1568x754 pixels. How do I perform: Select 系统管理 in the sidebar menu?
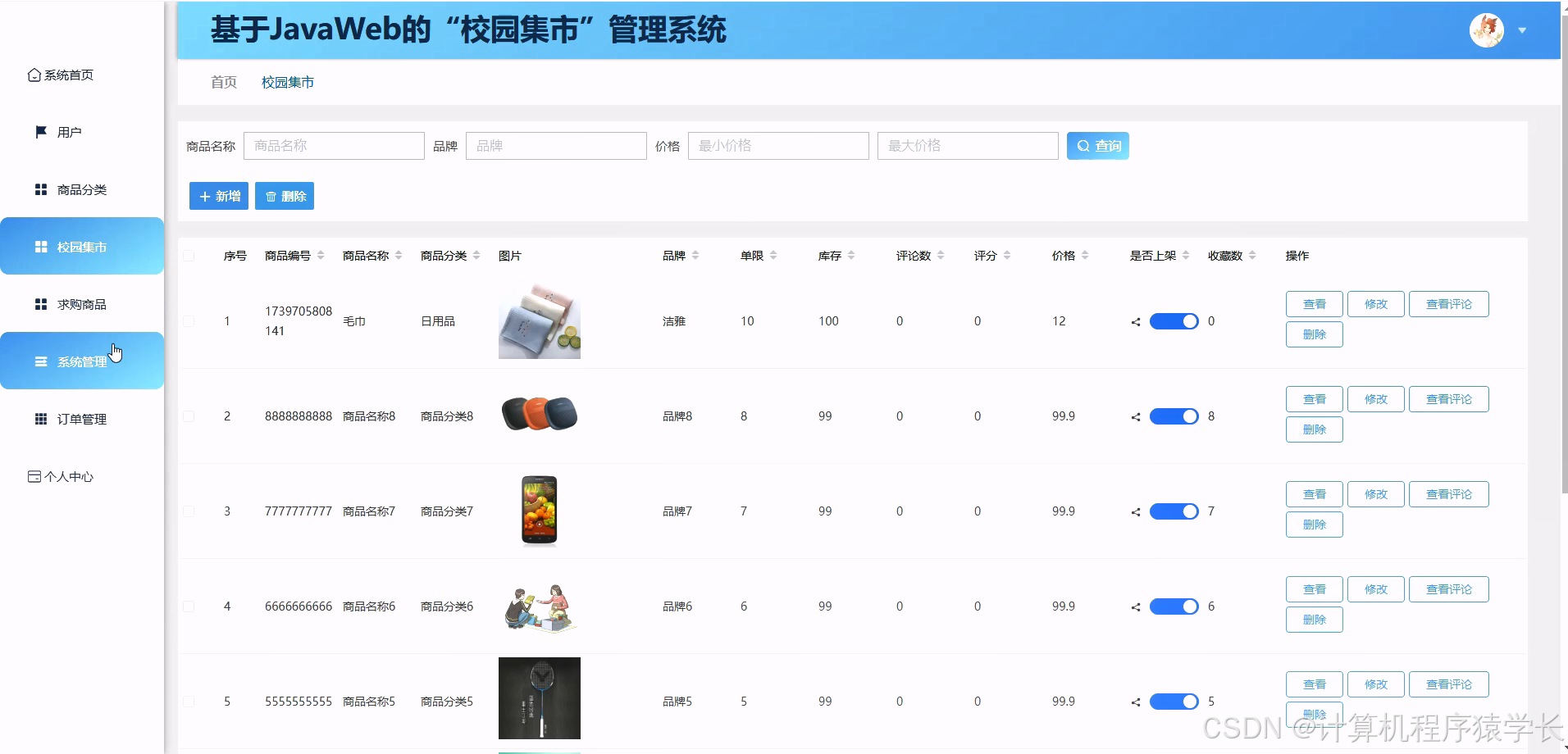click(x=82, y=361)
